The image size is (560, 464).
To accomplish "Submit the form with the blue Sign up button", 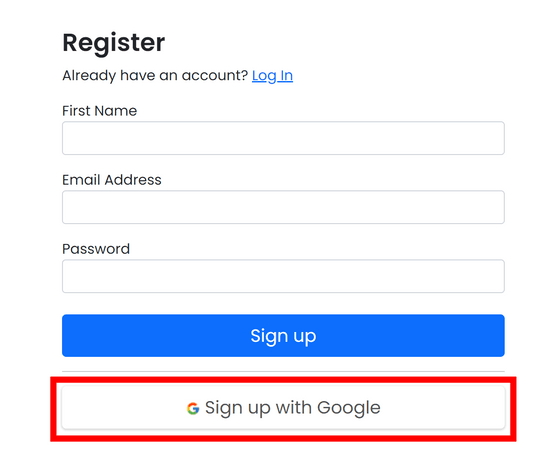I will click(x=283, y=335).
